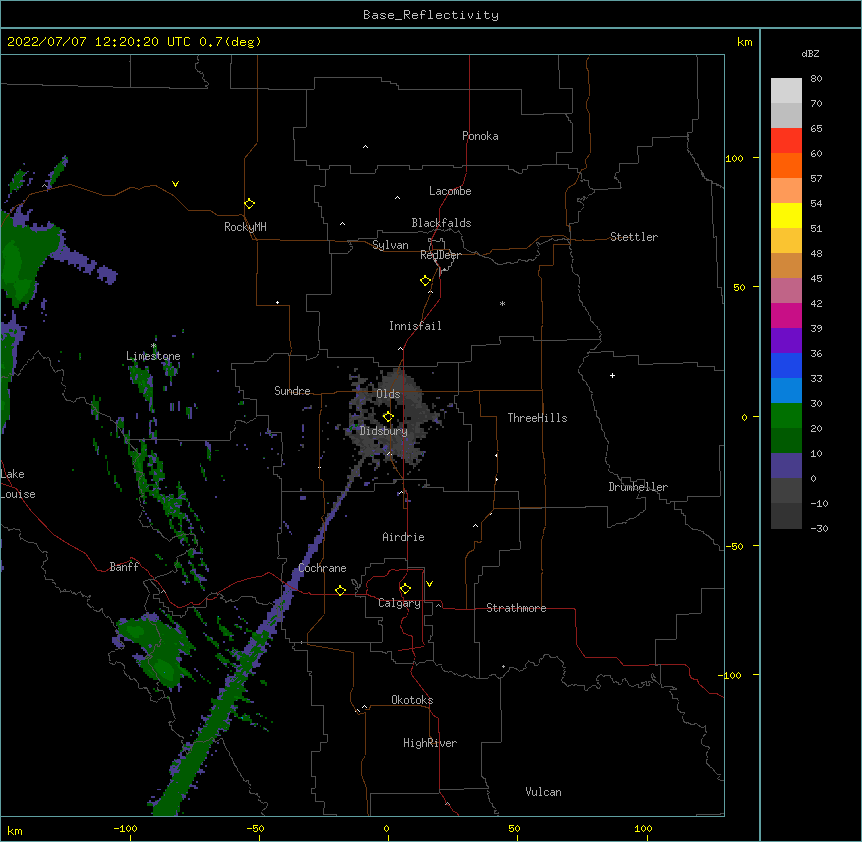Screen dimensions: 862x842
Task: Click the yellow V marker northwest of RockyMH
Action: (x=175, y=184)
